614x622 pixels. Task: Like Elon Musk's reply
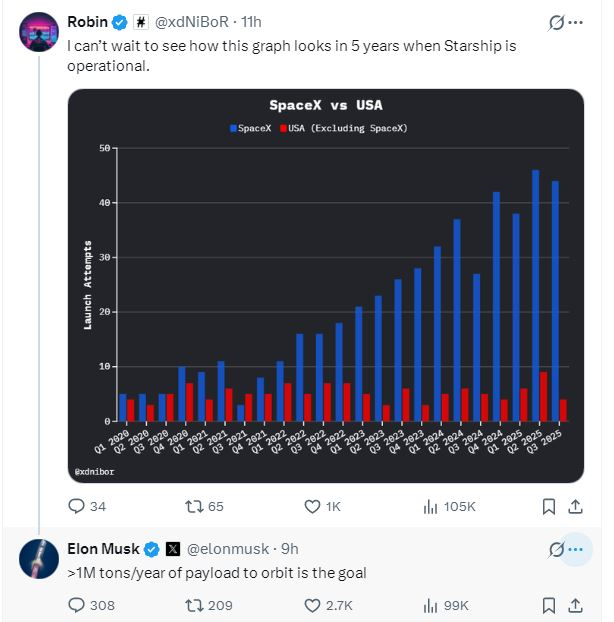313,605
